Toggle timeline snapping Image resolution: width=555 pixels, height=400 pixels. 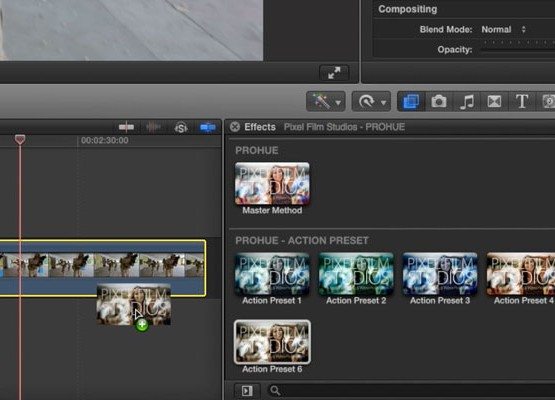click(208, 127)
